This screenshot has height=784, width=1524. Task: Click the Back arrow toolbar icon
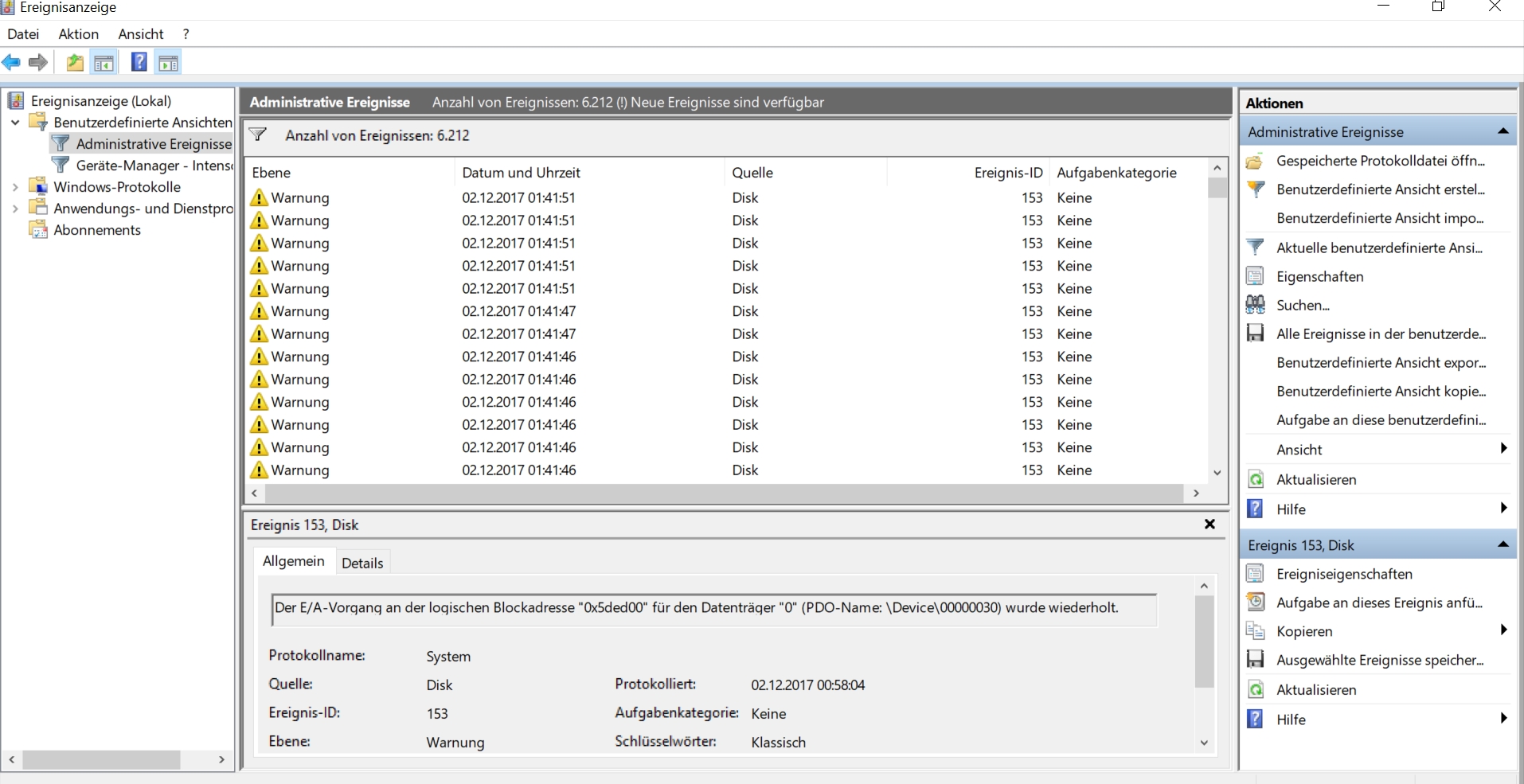[x=11, y=62]
